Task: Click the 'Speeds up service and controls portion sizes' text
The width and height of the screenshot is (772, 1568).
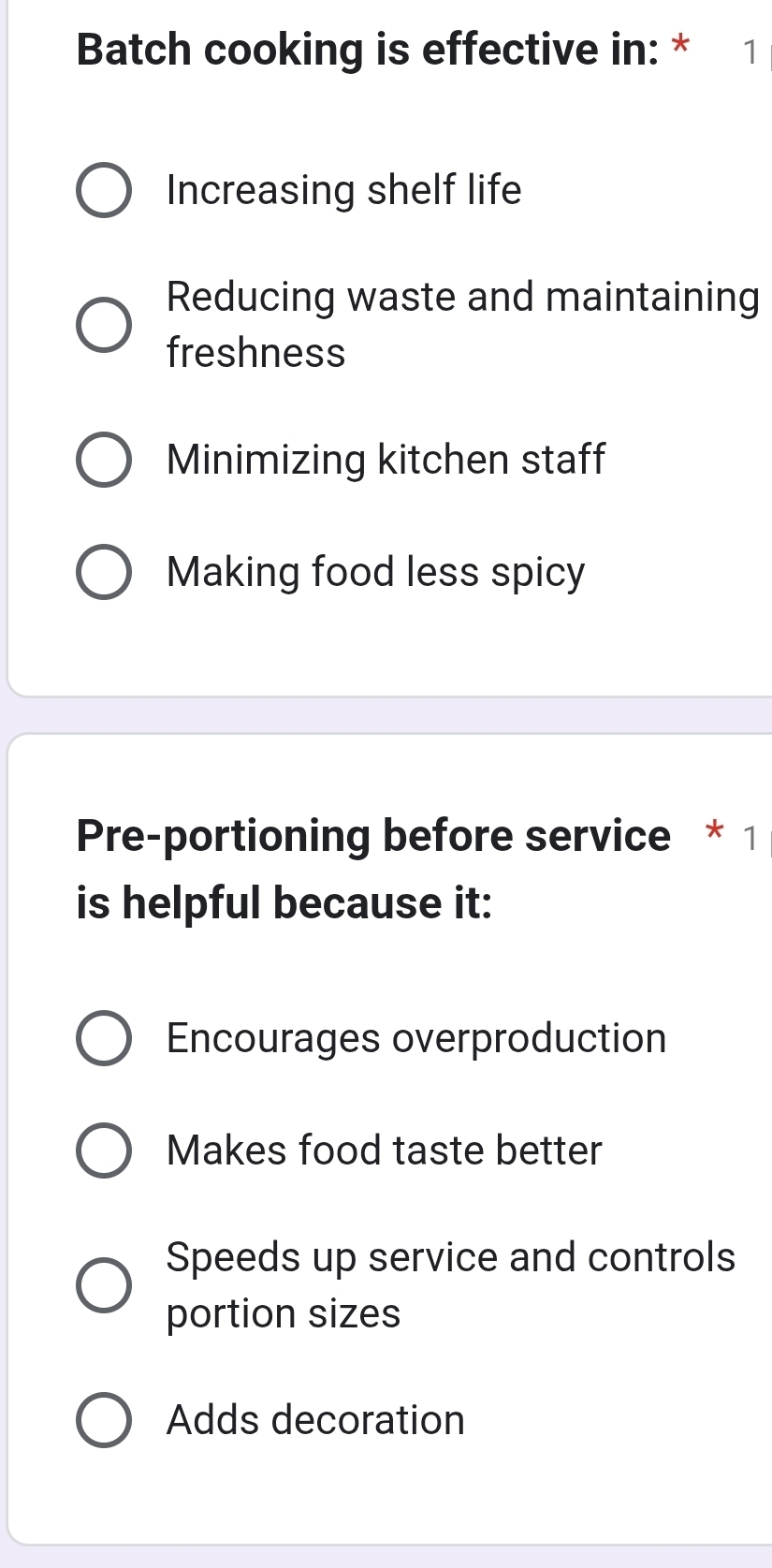Action: coord(451,1285)
